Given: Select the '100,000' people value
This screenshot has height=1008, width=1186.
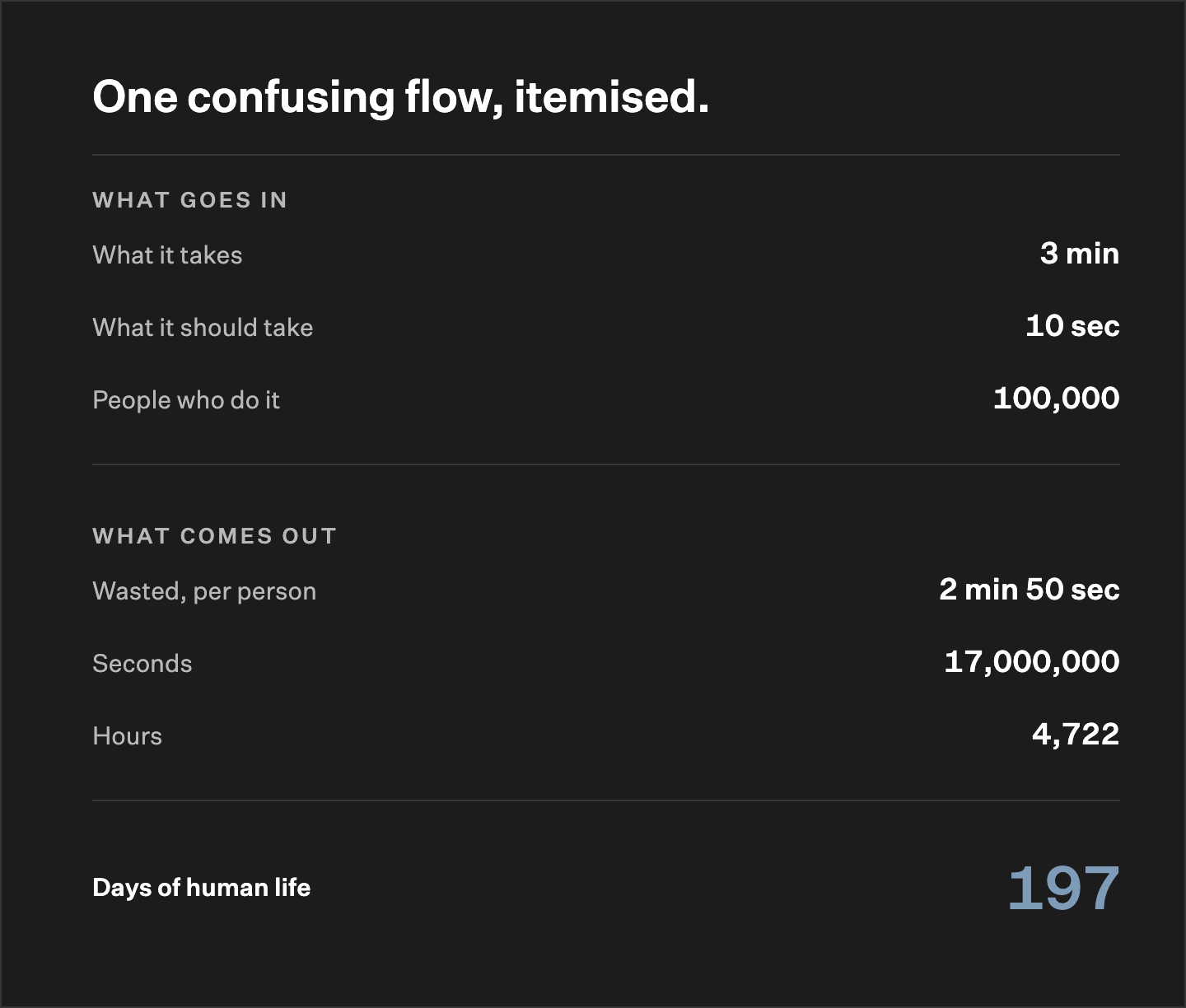Looking at the screenshot, I should click(x=1057, y=398).
